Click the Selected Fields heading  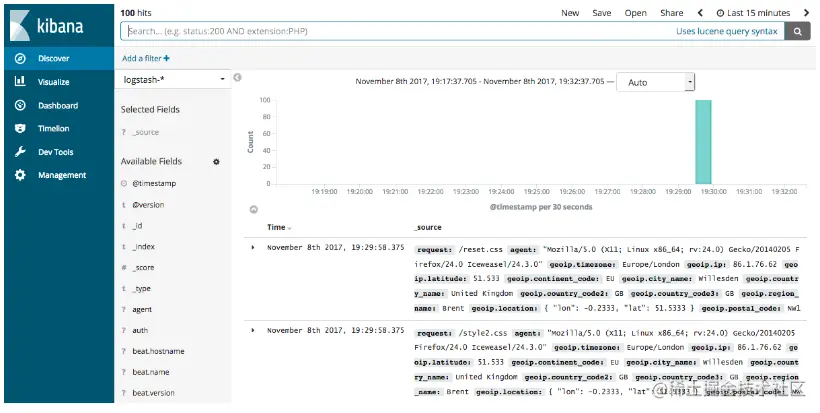coord(150,109)
